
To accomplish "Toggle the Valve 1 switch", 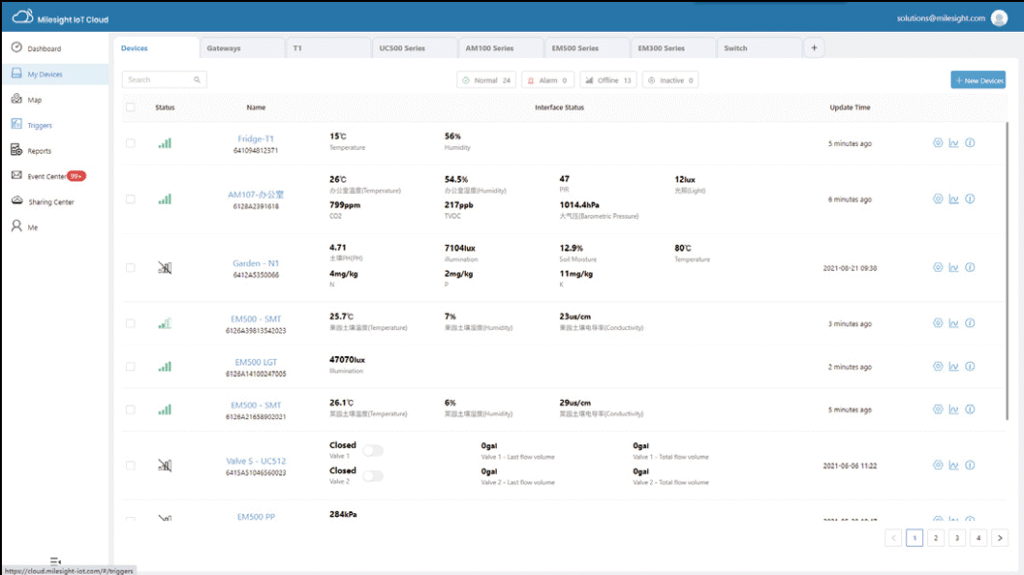I will coord(373,450).
